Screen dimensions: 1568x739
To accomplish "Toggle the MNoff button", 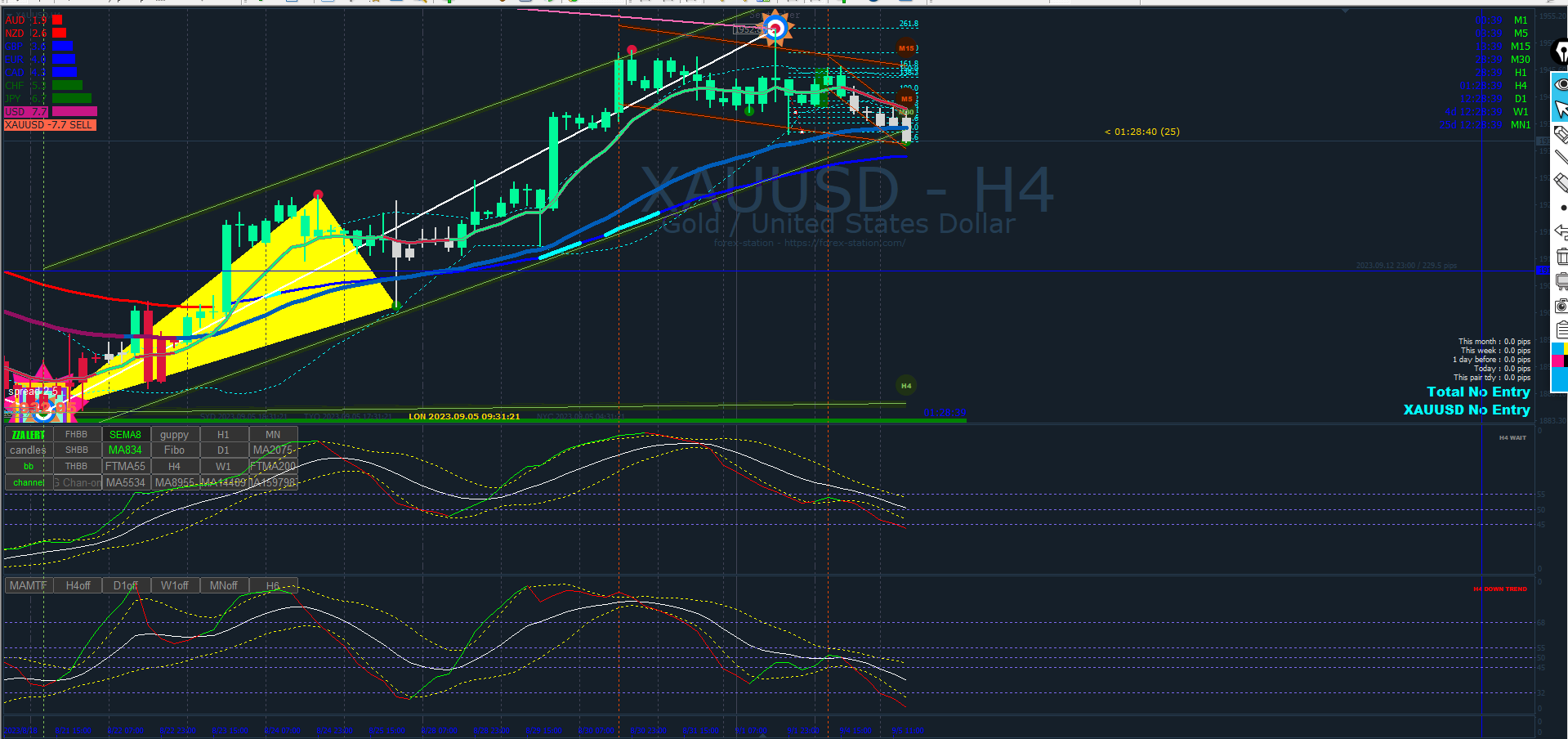I will click(224, 585).
